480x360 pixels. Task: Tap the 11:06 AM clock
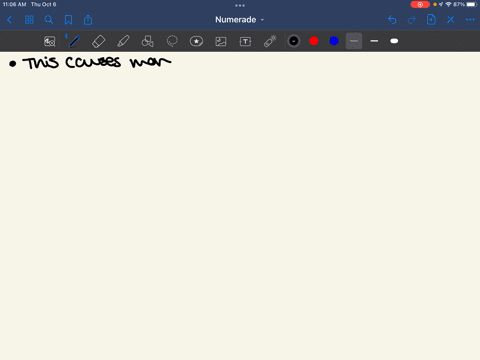14,4
